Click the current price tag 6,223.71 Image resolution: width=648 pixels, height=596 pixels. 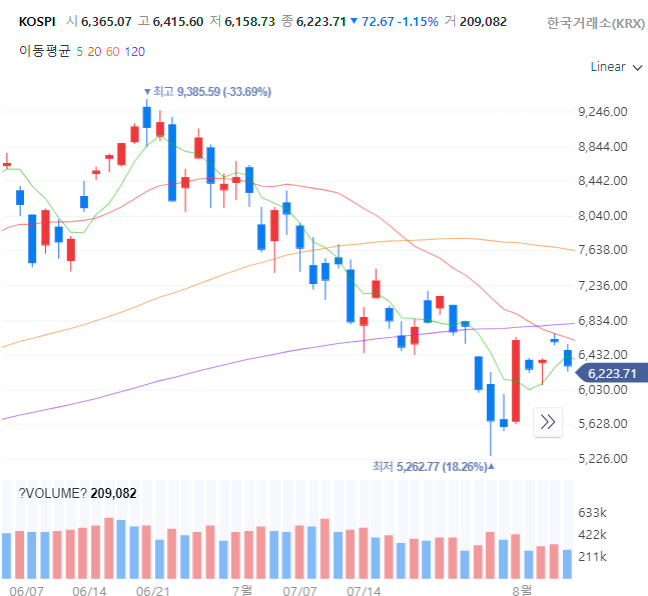pos(612,374)
